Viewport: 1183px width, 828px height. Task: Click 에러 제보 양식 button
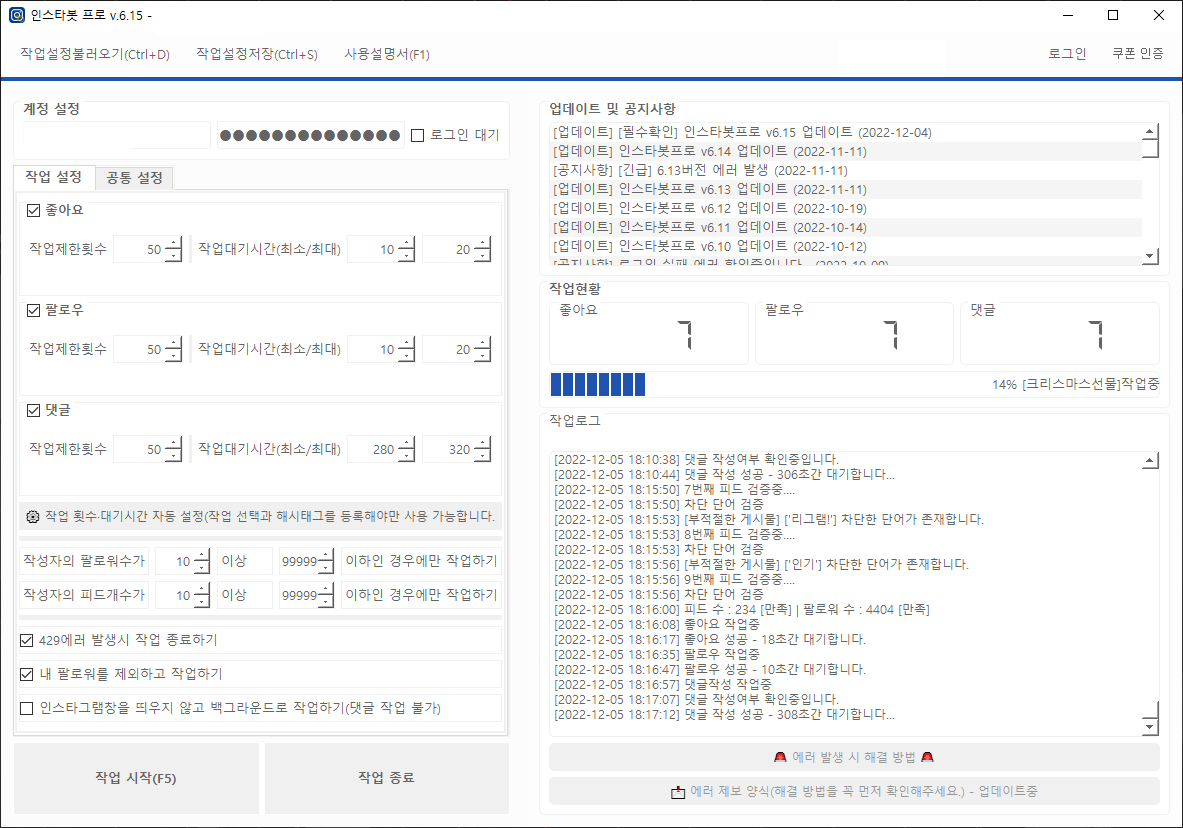pyautogui.click(x=854, y=792)
